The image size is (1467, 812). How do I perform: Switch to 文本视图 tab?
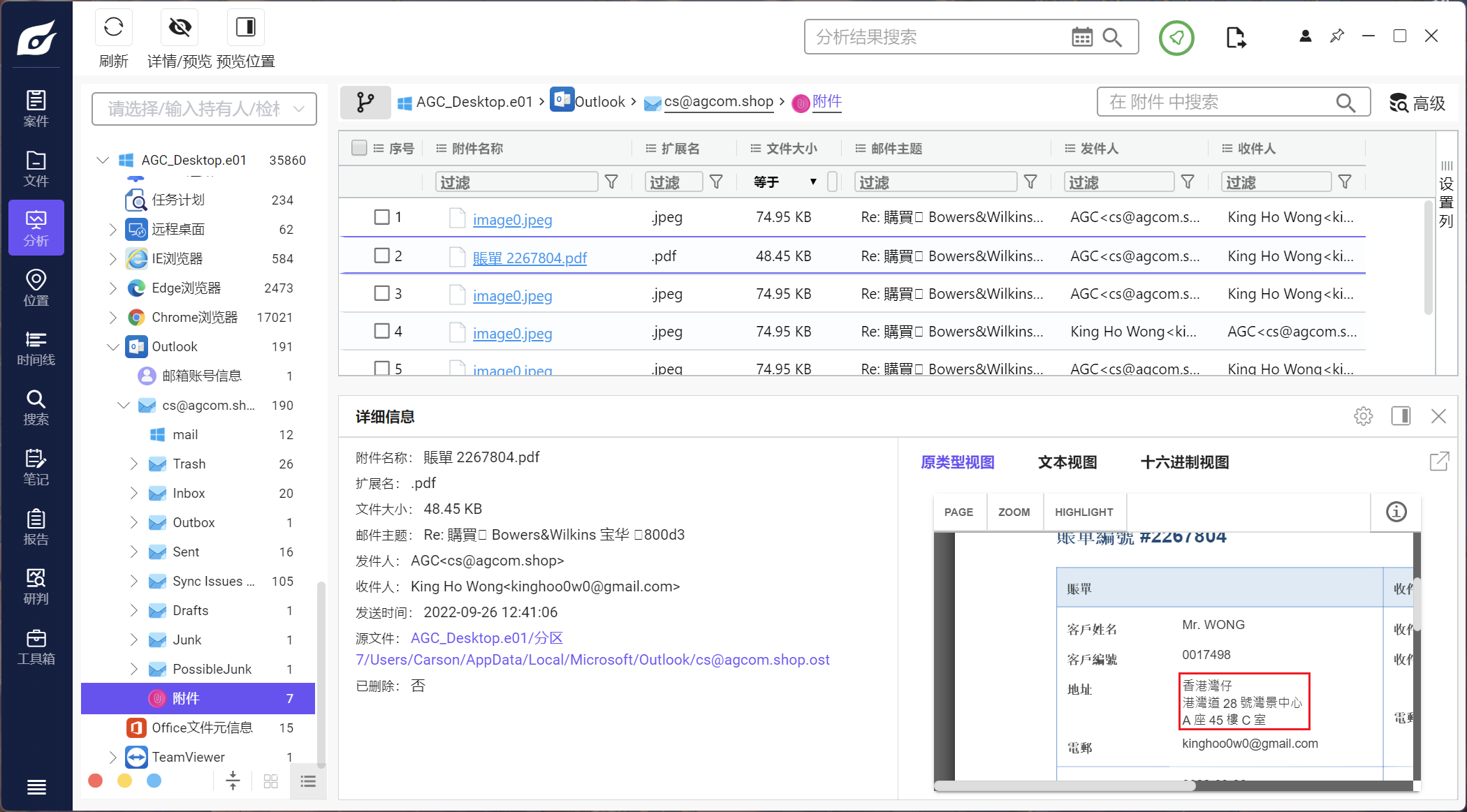click(x=1067, y=462)
